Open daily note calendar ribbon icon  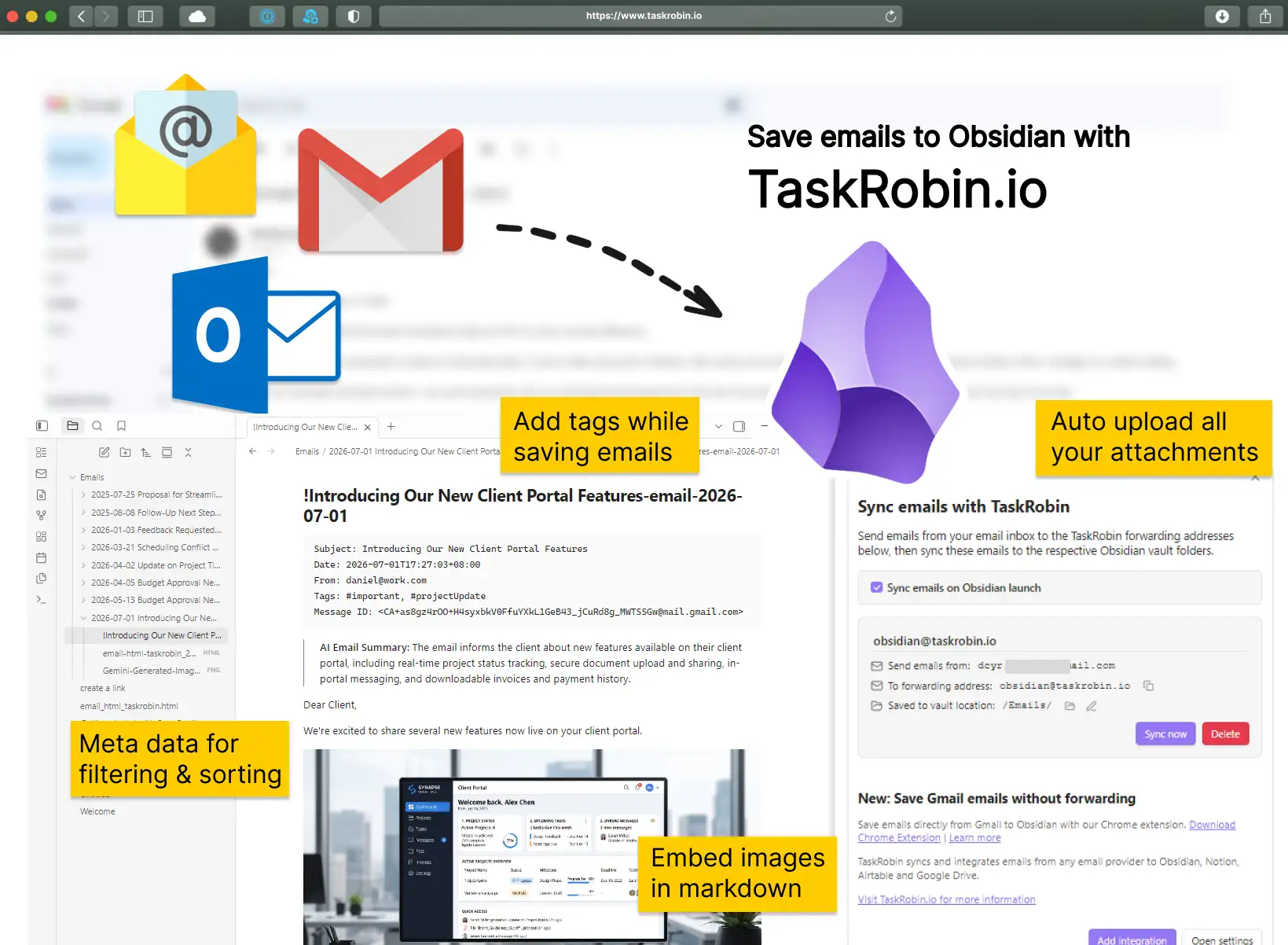42,558
